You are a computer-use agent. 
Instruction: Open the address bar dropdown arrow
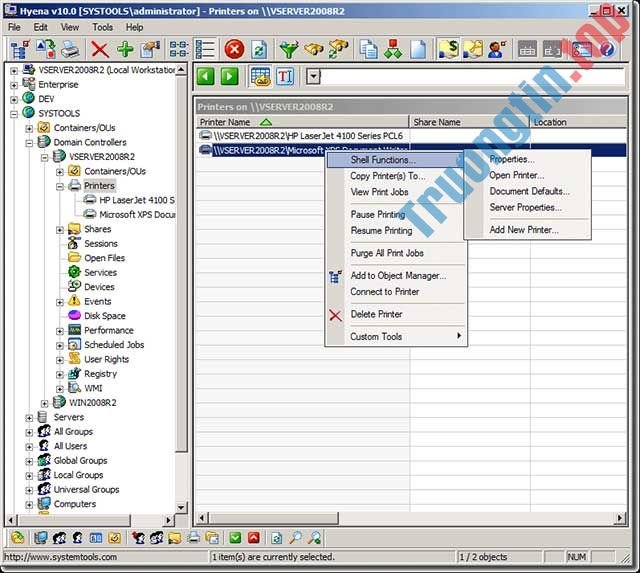click(x=313, y=76)
